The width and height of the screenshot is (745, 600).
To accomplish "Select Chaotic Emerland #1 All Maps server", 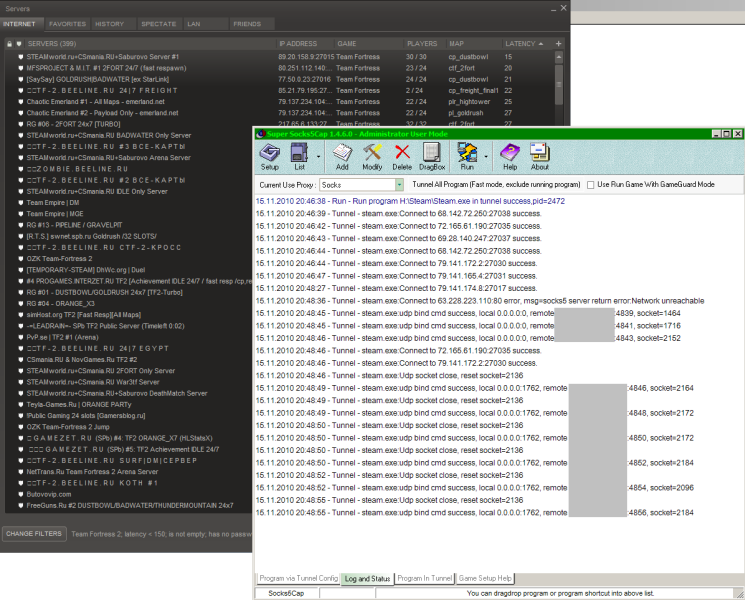I will [x=280, y=102].
